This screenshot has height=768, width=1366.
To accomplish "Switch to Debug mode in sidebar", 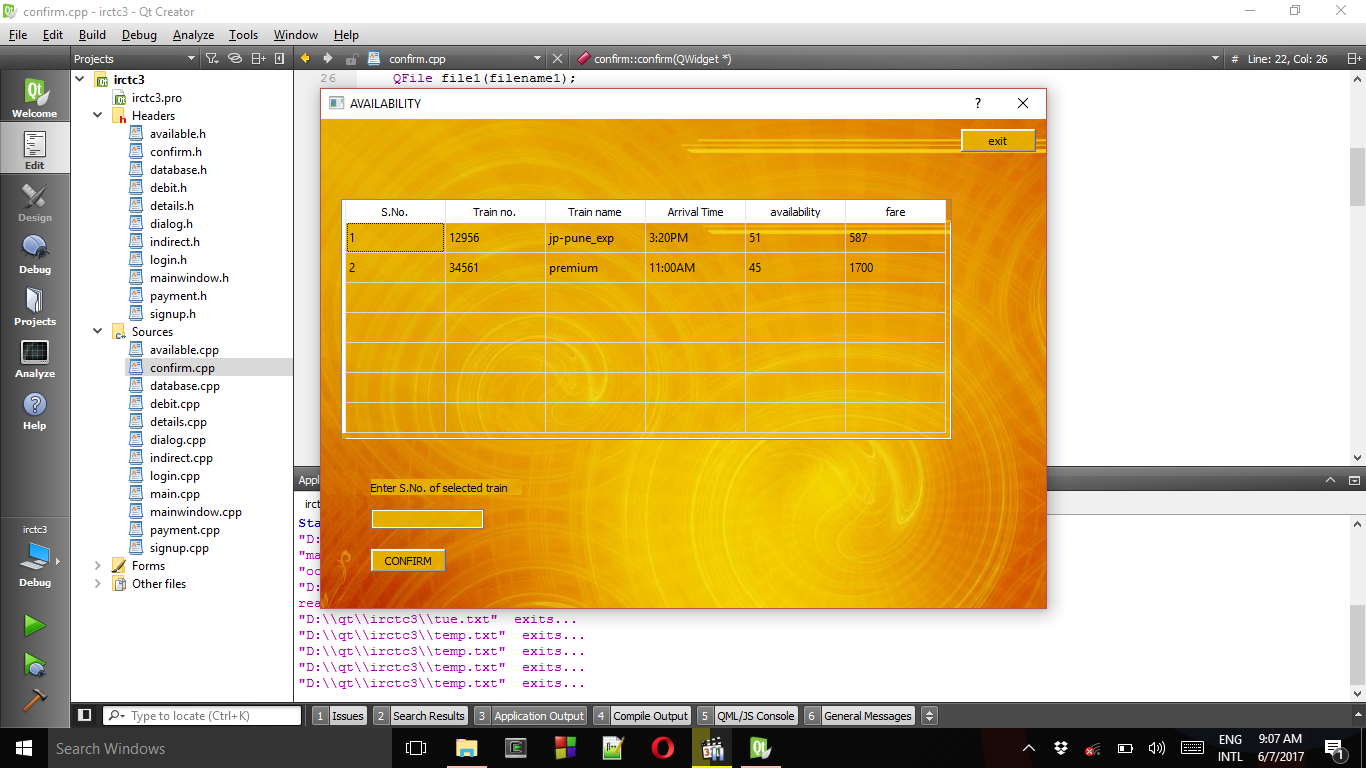I will [x=35, y=254].
